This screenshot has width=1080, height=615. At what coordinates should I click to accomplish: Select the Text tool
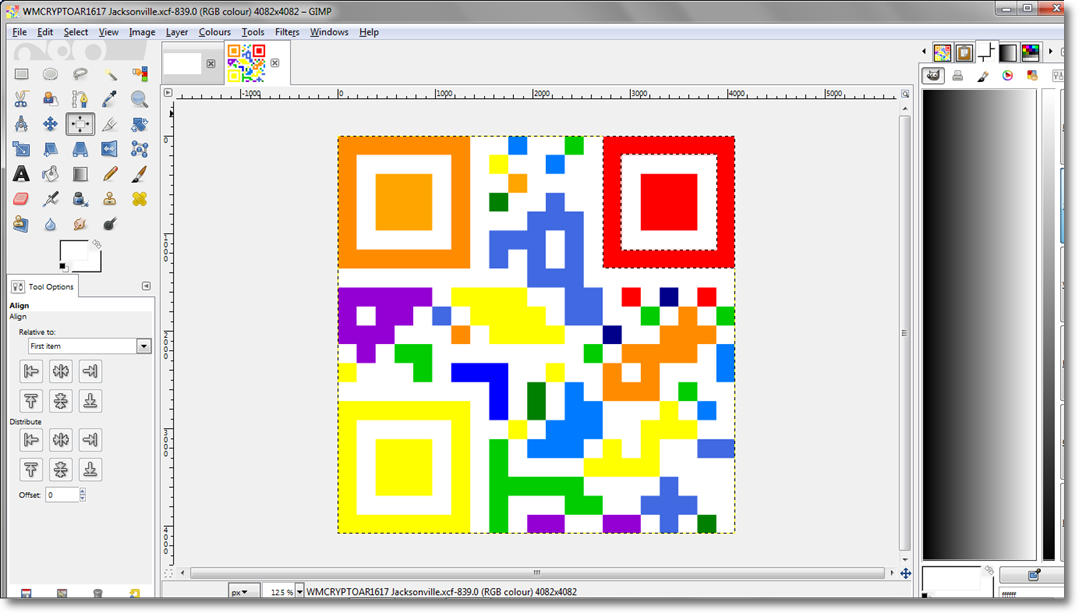pyautogui.click(x=21, y=174)
